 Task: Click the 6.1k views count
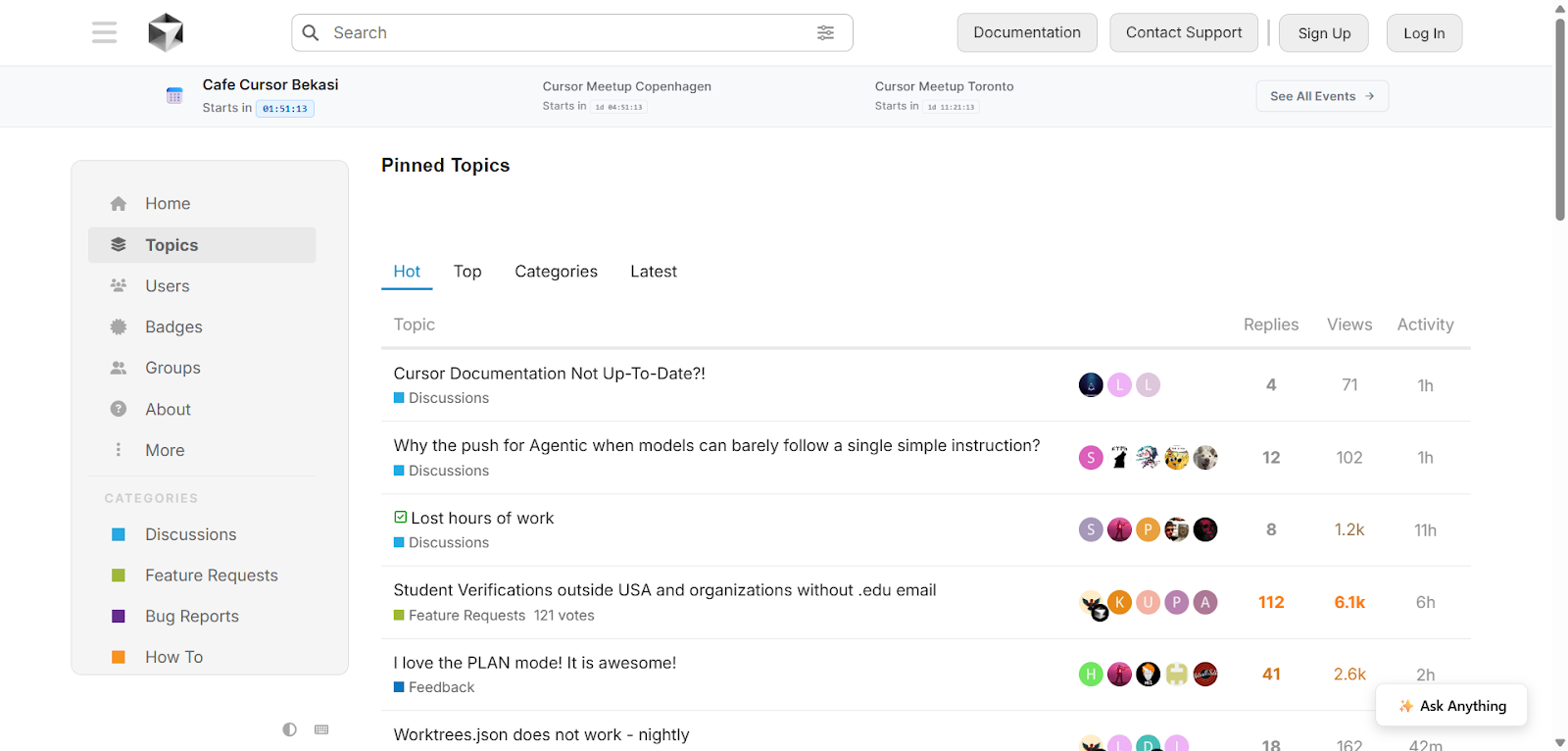pyautogui.click(x=1349, y=602)
